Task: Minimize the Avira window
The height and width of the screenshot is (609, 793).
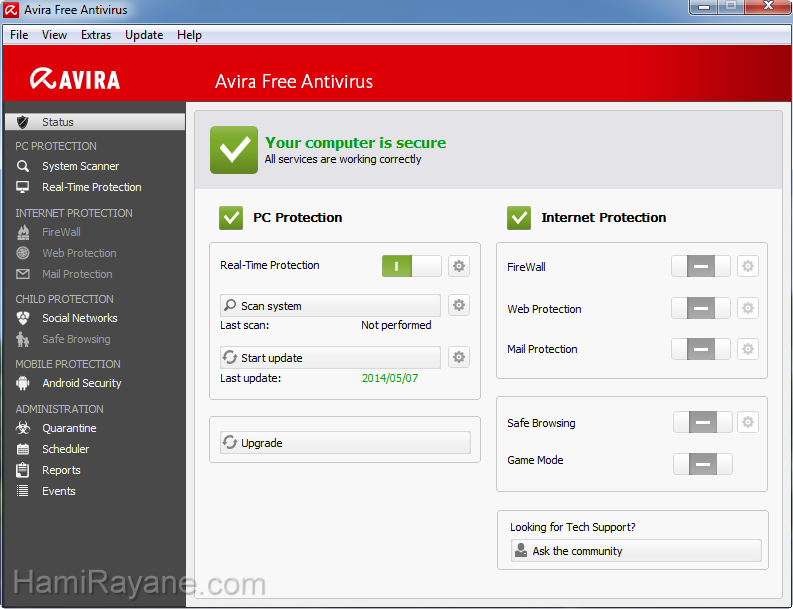Action: coord(704,7)
